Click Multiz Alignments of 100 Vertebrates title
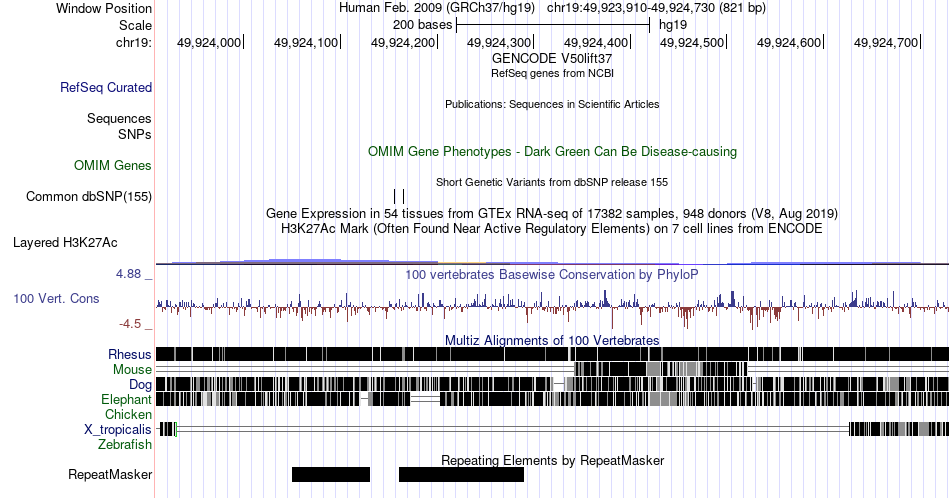 pos(552,340)
